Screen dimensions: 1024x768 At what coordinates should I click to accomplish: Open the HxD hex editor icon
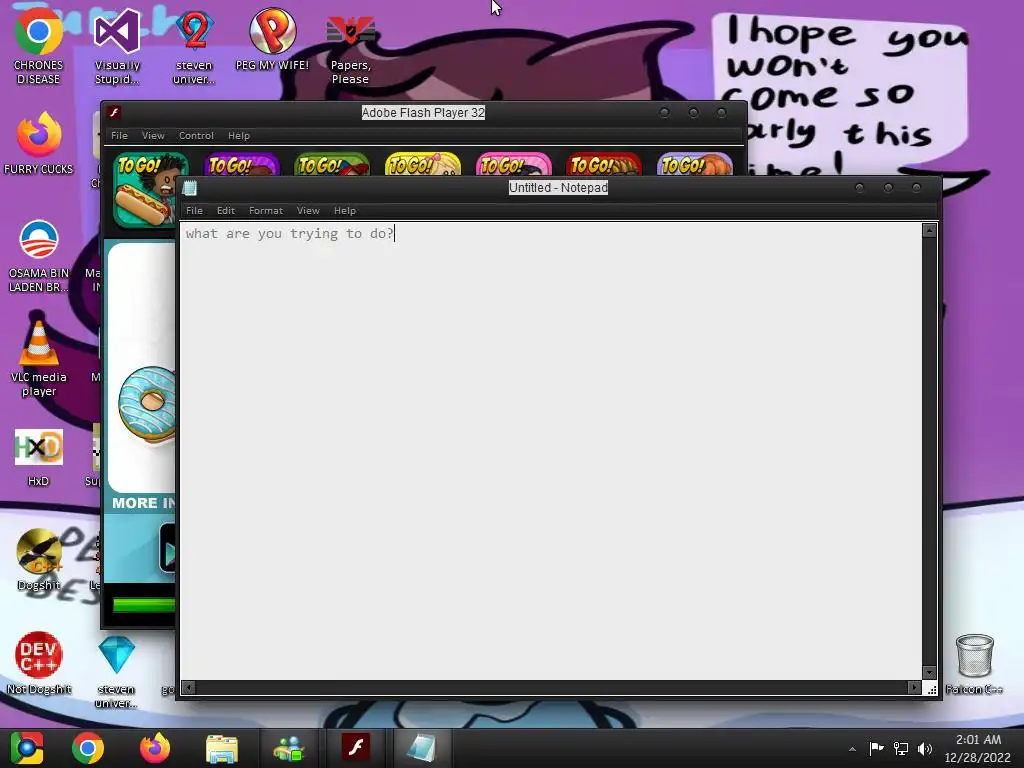tap(39, 457)
